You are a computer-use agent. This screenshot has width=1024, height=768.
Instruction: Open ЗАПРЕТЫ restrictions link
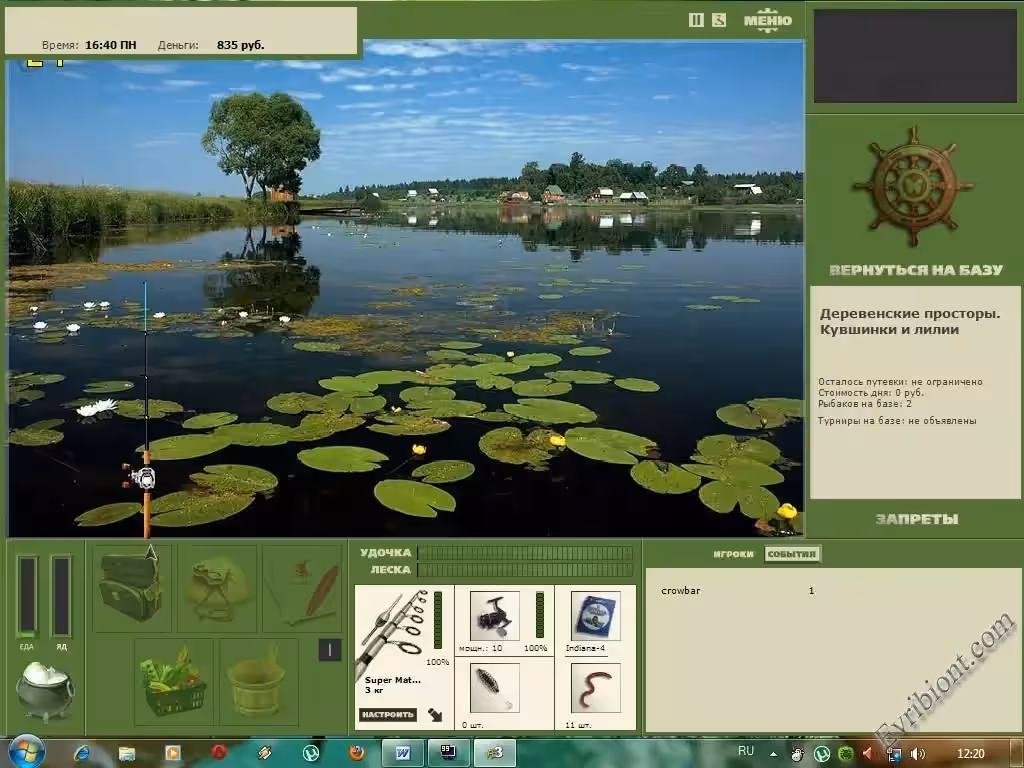pyautogui.click(x=916, y=519)
